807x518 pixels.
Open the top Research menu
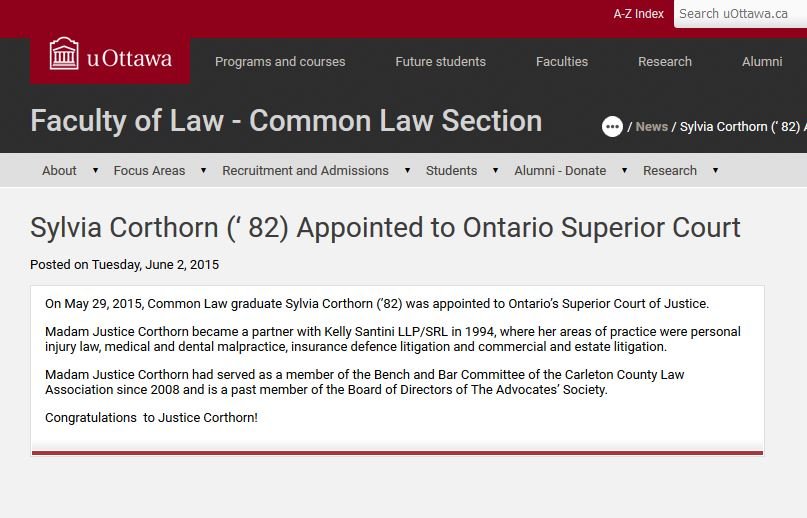(665, 62)
